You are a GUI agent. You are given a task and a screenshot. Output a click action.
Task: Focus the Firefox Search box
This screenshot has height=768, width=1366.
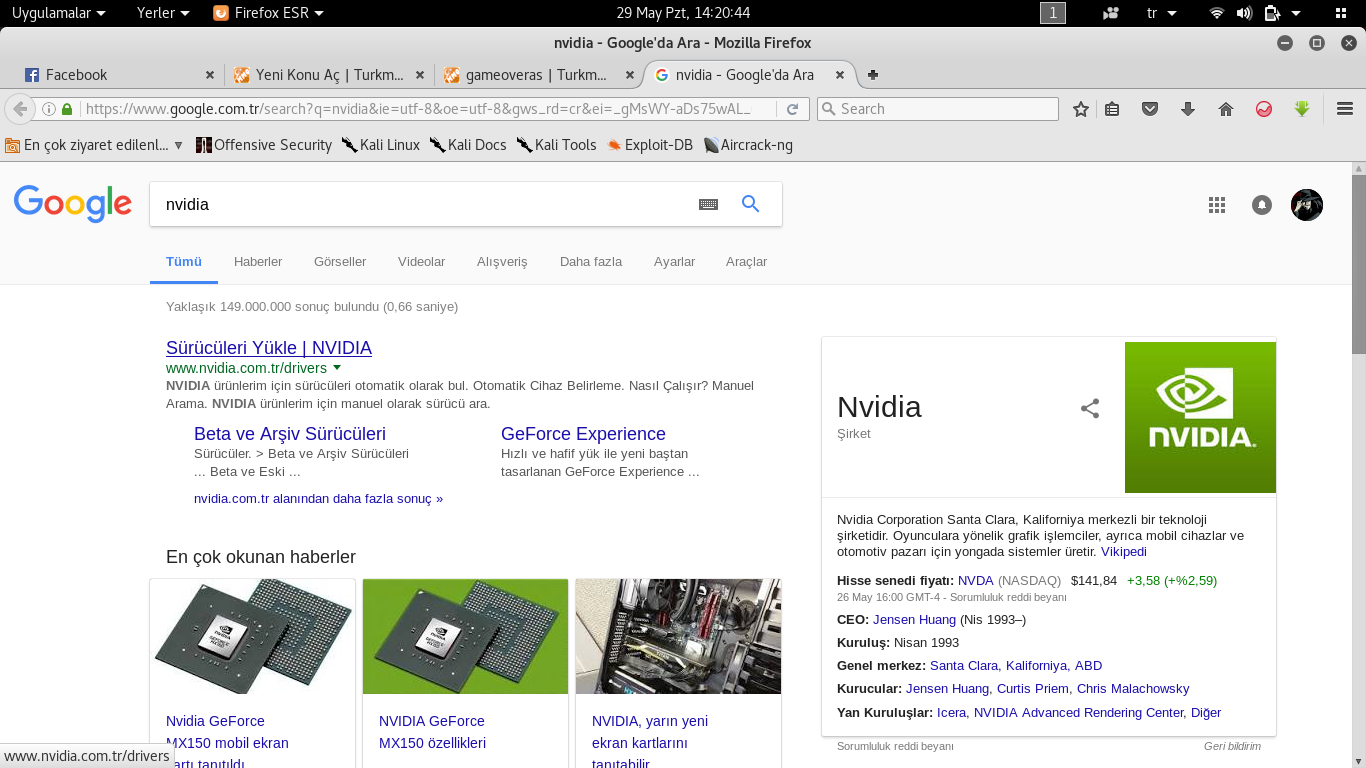tap(938, 109)
